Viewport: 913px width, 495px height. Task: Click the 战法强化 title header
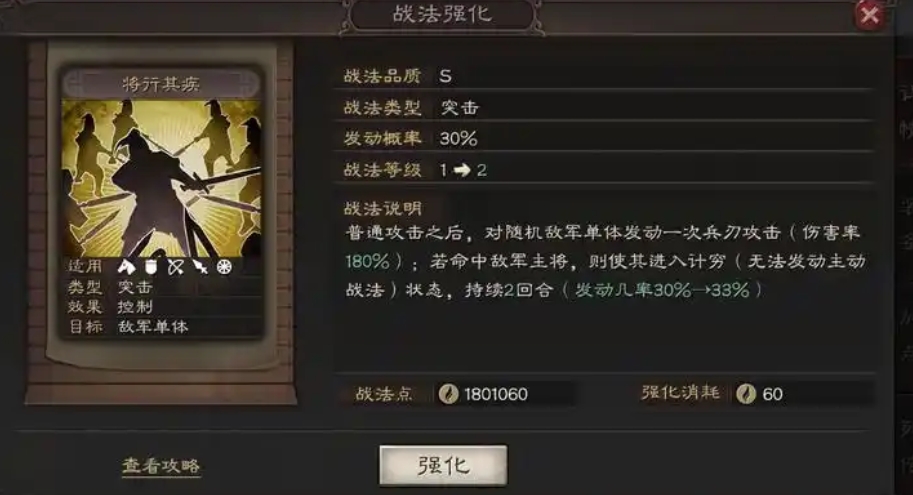point(443,14)
